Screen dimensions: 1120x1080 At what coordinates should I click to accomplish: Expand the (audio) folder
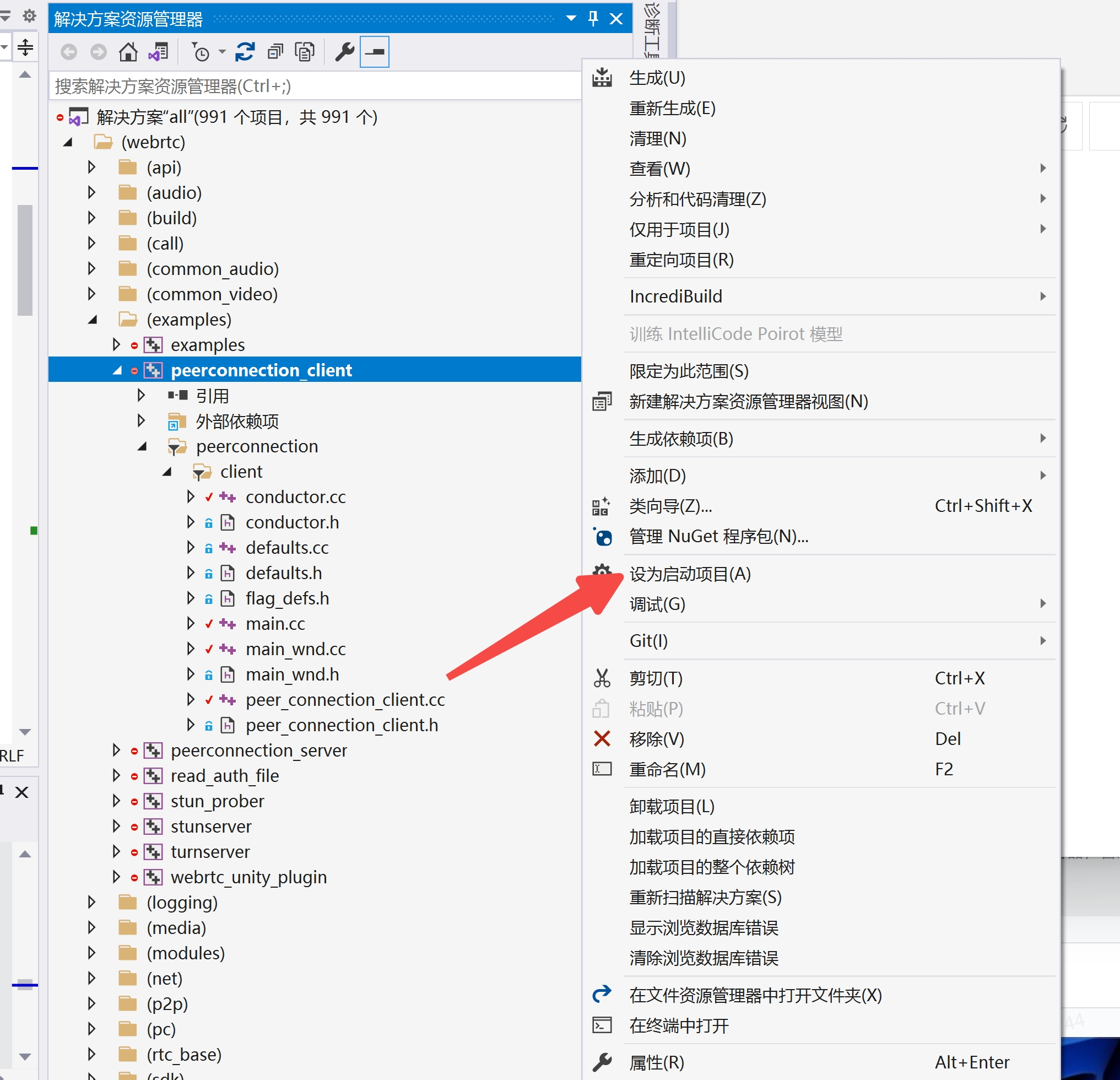click(x=92, y=192)
